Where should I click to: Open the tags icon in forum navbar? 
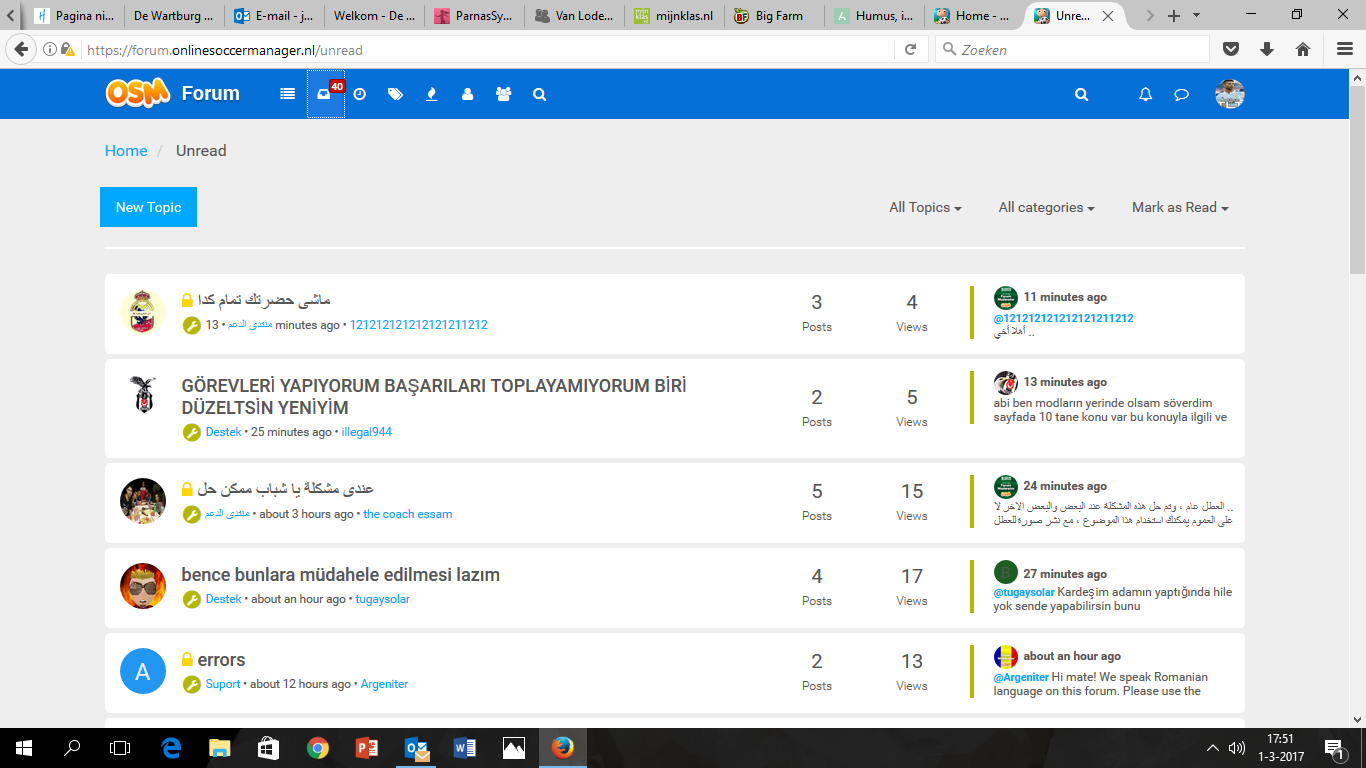[395, 94]
